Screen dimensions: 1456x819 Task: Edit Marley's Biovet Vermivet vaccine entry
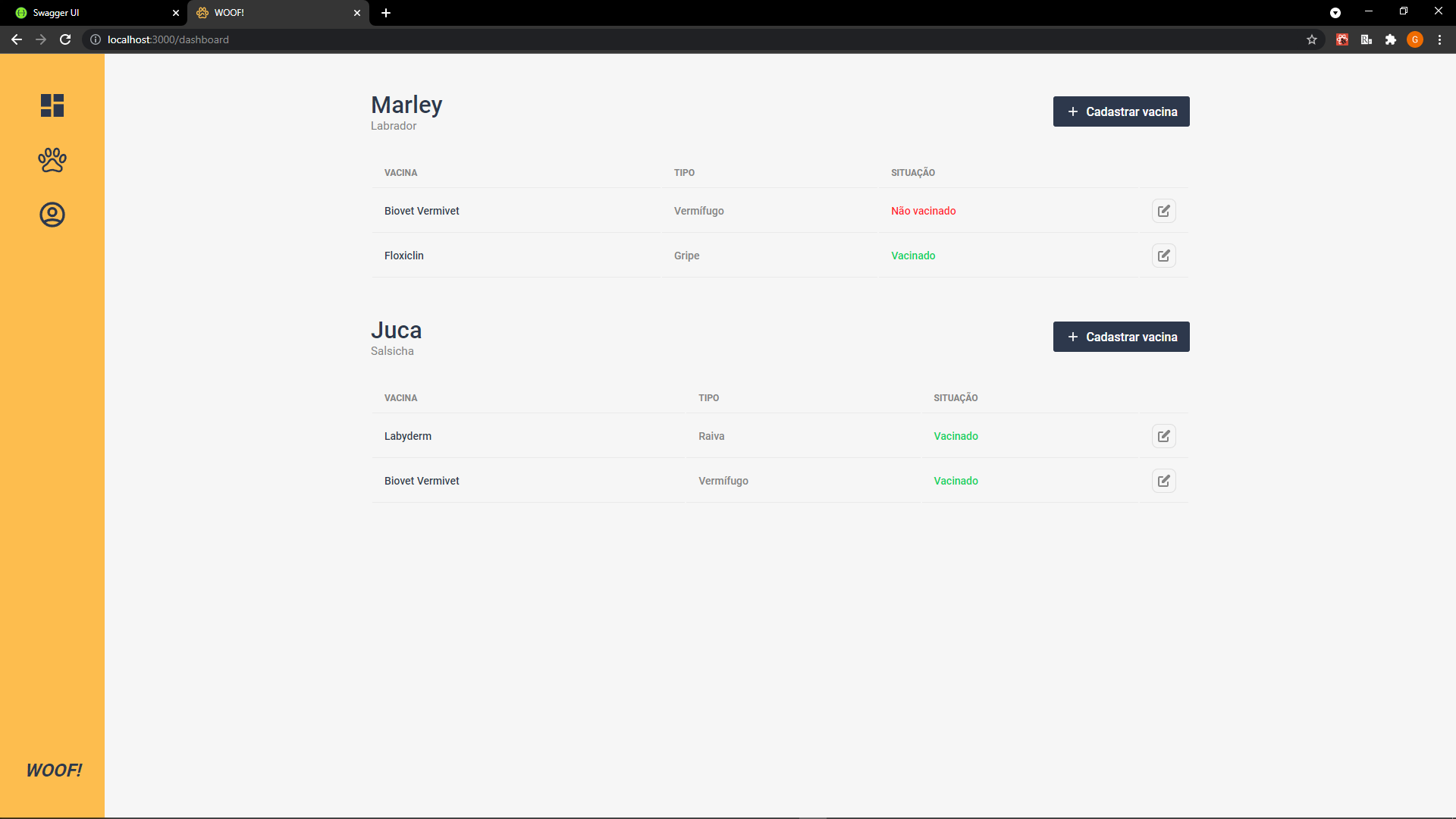[1163, 211]
